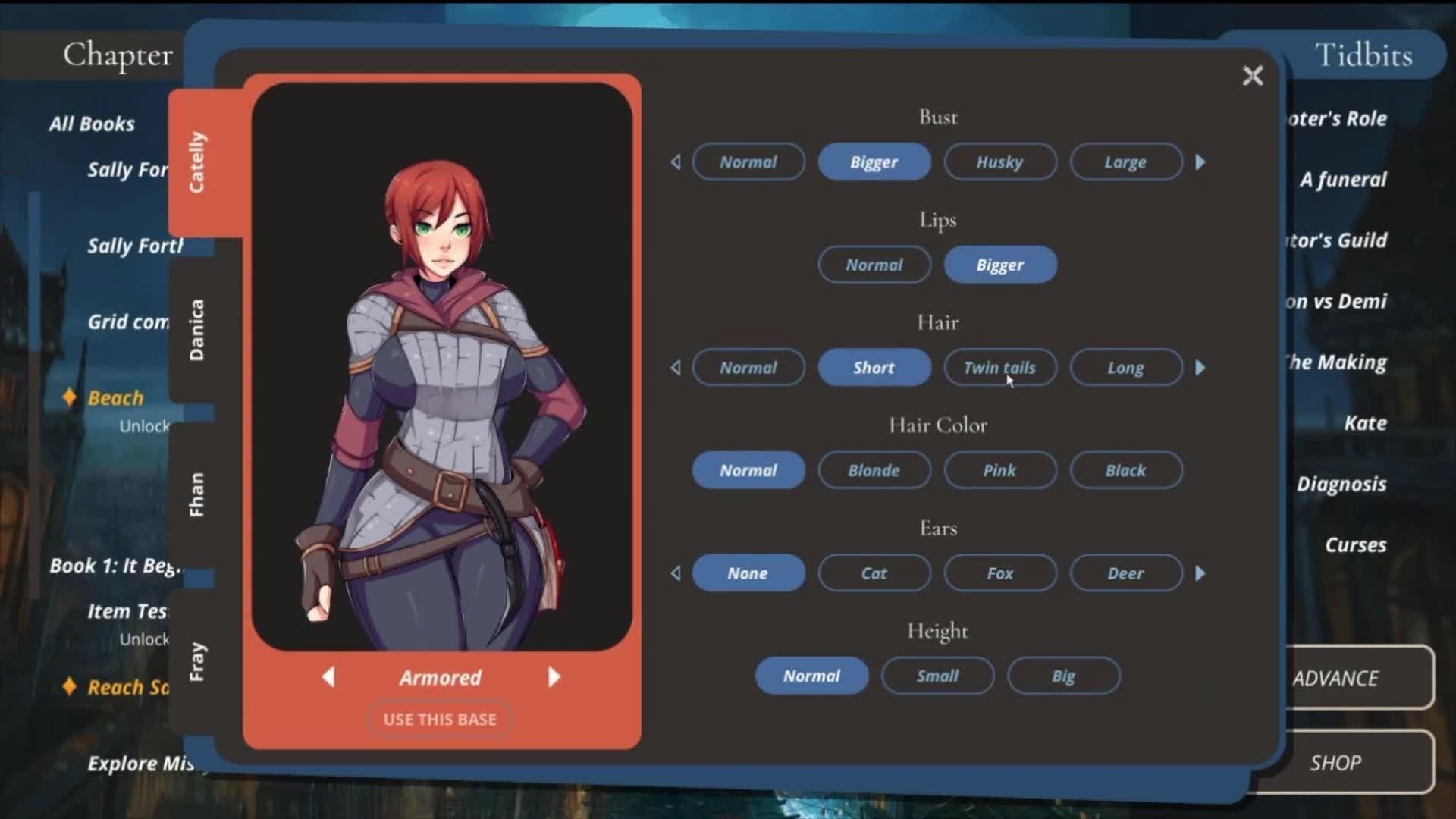Set Lips to Normal
The image size is (1456, 819).
point(874,265)
